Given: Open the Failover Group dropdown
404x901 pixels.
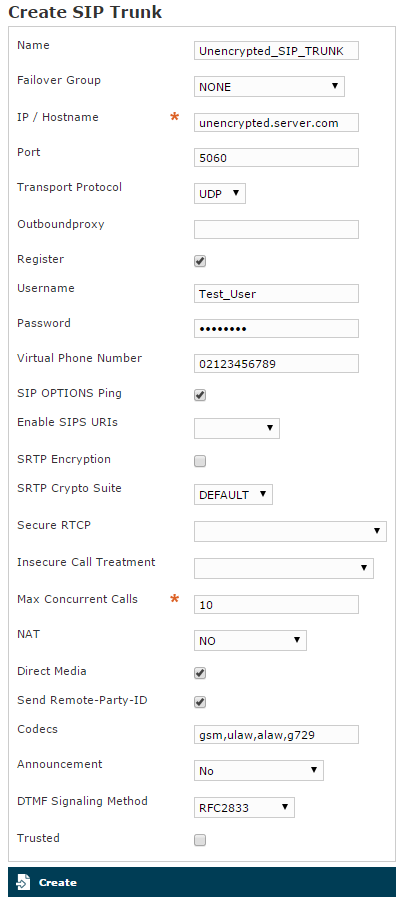Looking at the screenshot, I should [x=269, y=87].
